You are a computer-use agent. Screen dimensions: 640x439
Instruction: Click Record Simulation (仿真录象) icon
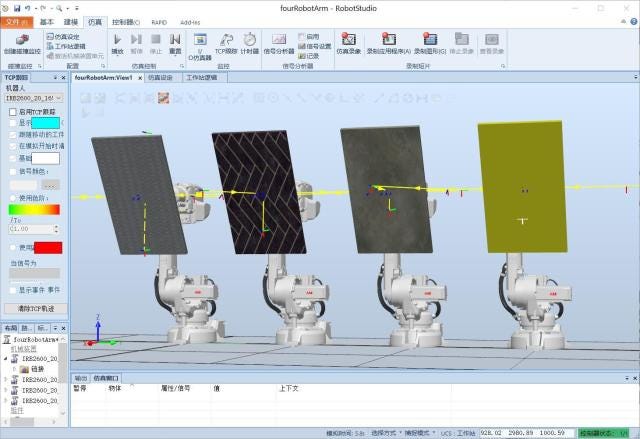point(349,40)
